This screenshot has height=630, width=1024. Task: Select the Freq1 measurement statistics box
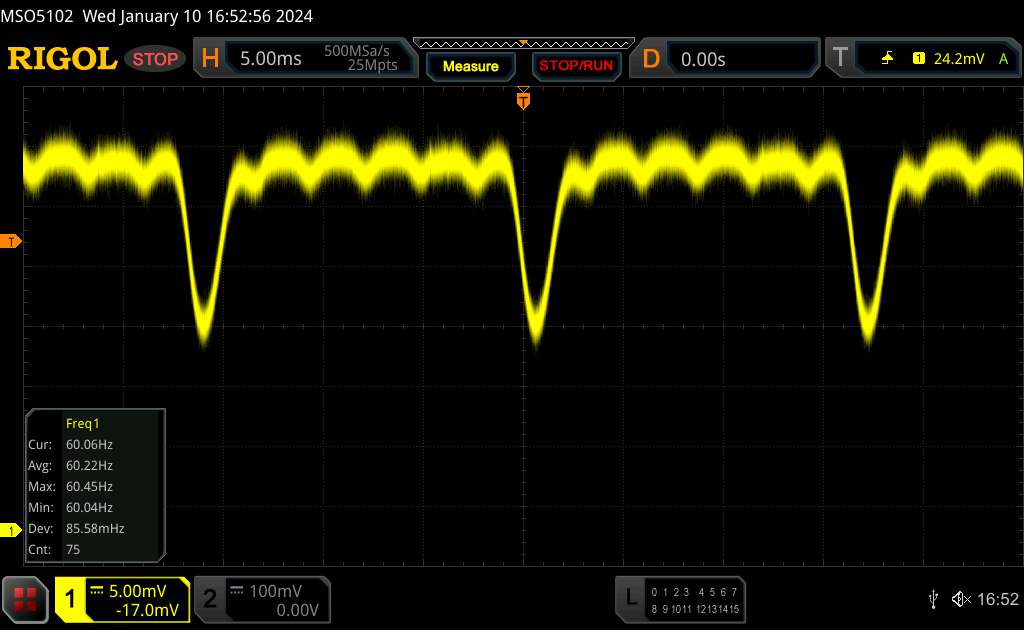tap(95, 485)
